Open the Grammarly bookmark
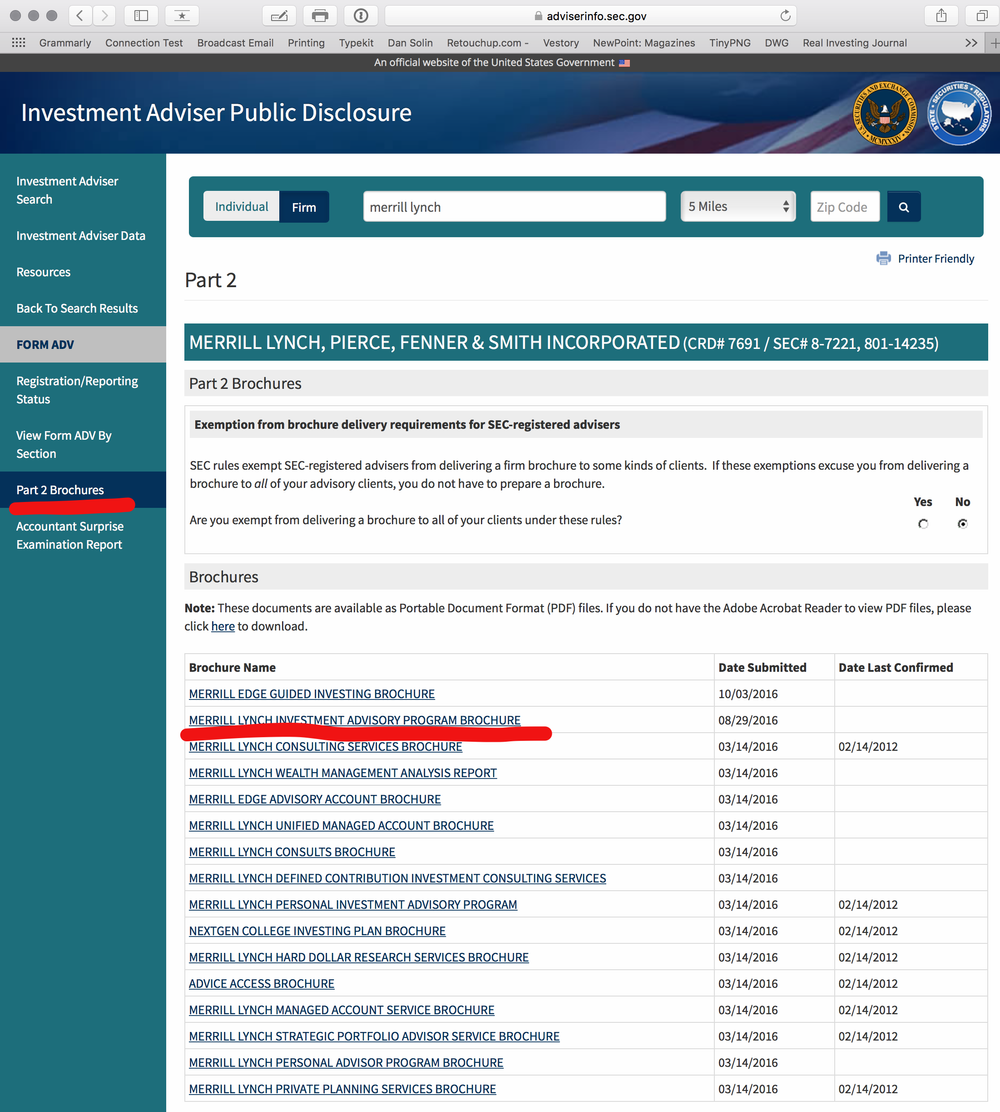Screen dimensions: 1000x1112 pyautogui.click(x=65, y=43)
